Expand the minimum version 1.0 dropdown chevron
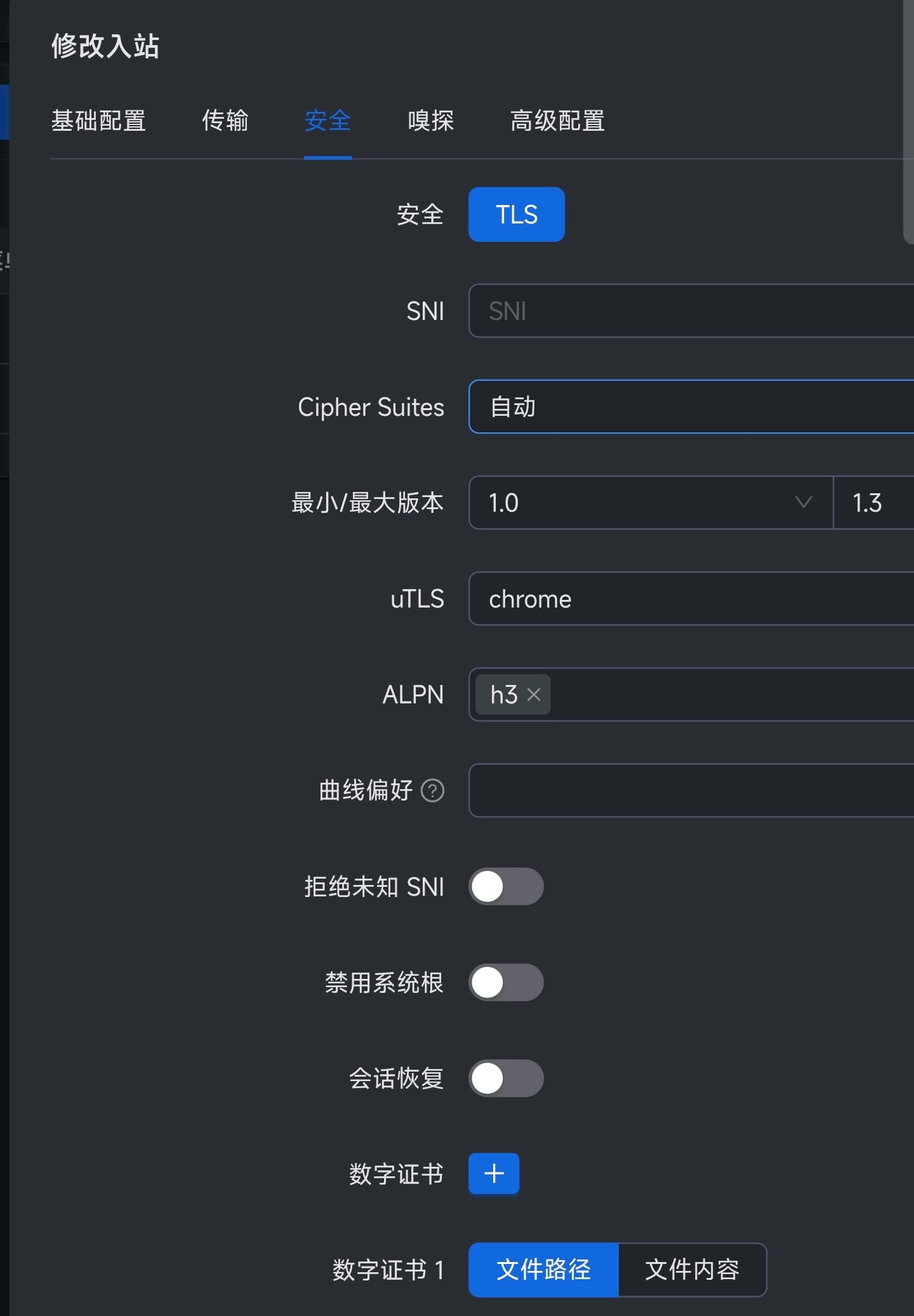 [804, 503]
